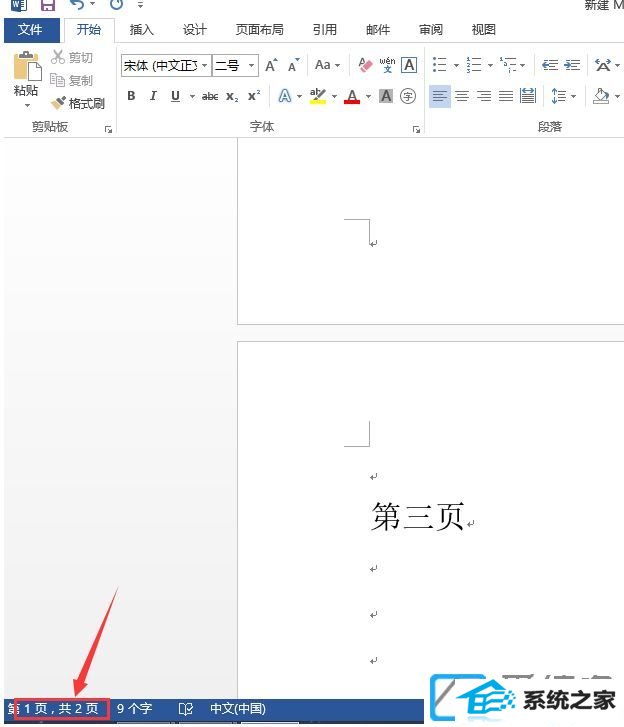Switch to the 设计 tab
The width and height of the screenshot is (624, 727).
tap(194, 30)
